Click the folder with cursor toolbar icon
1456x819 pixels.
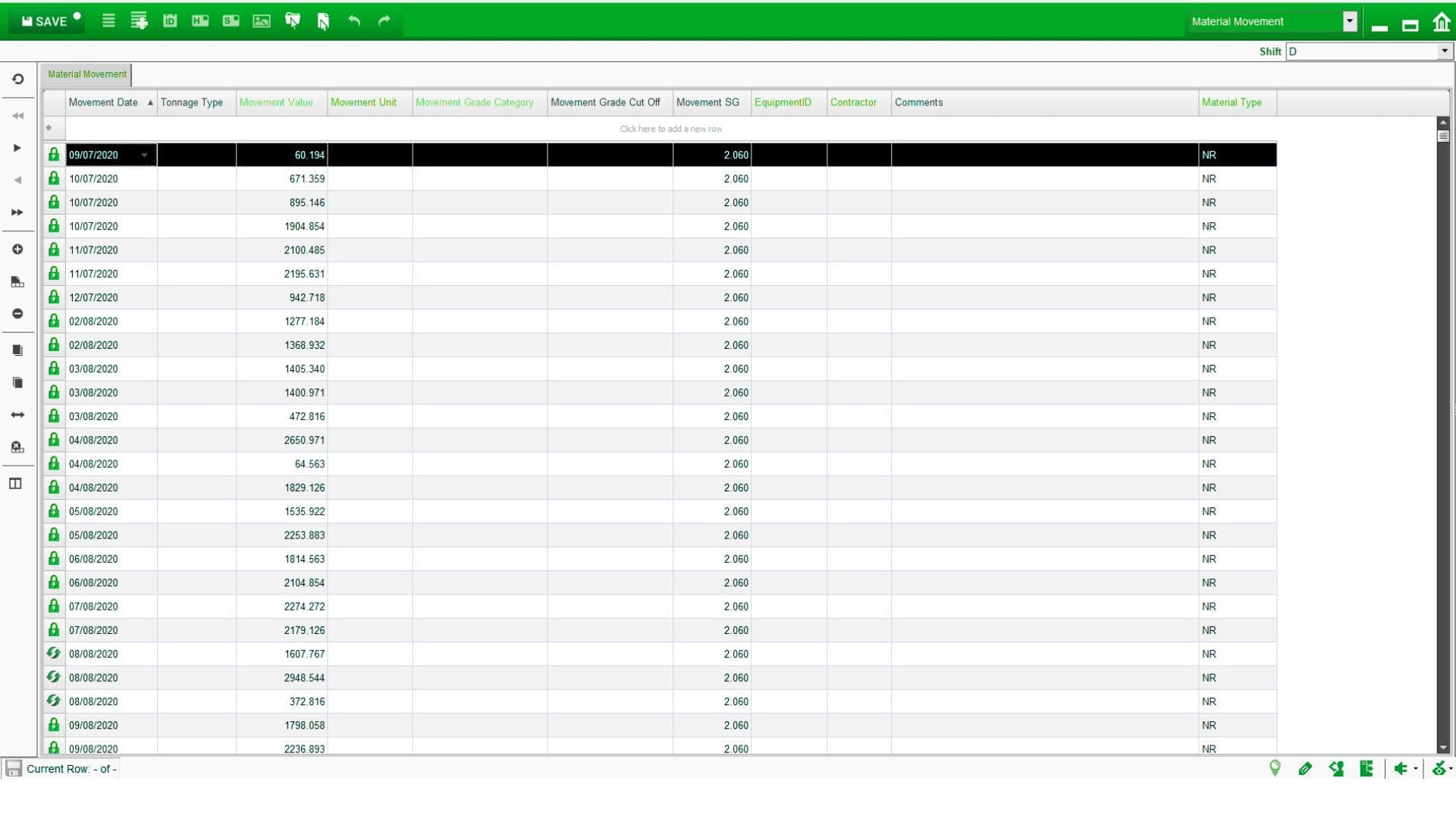(292, 21)
